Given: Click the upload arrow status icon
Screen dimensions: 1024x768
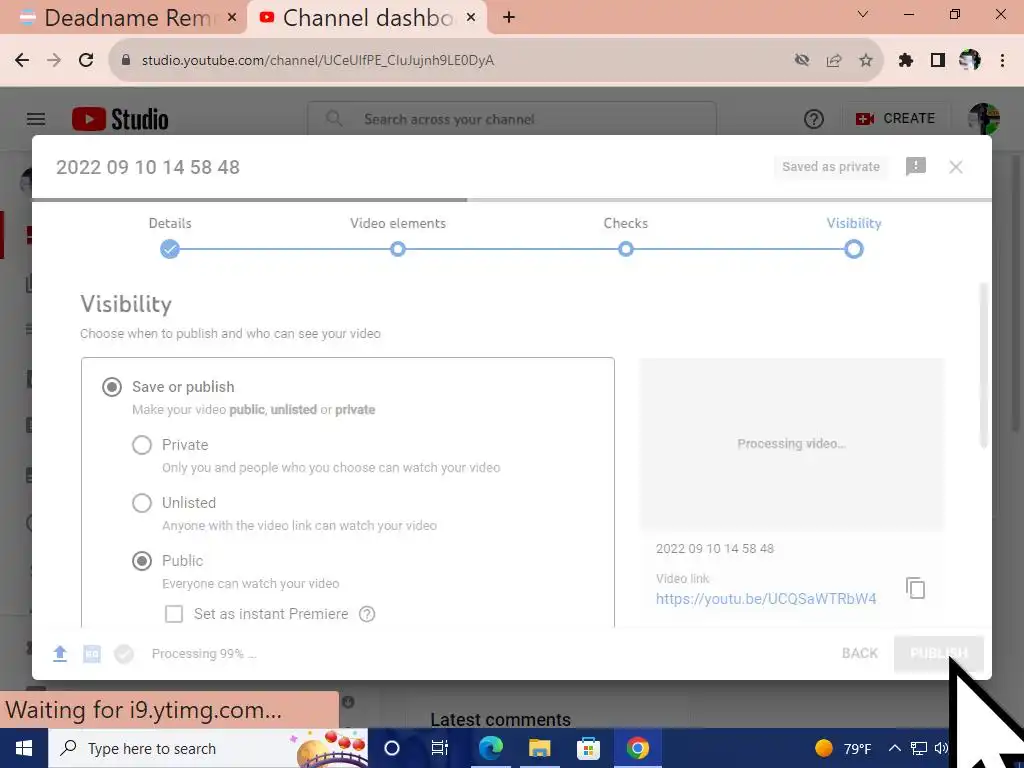Looking at the screenshot, I should point(59,654).
